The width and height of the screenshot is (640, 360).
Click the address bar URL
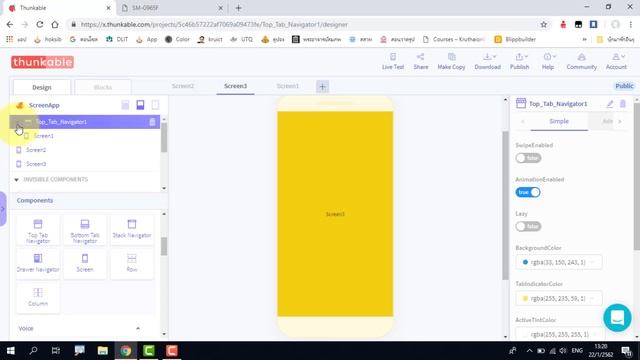[x=214, y=24]
